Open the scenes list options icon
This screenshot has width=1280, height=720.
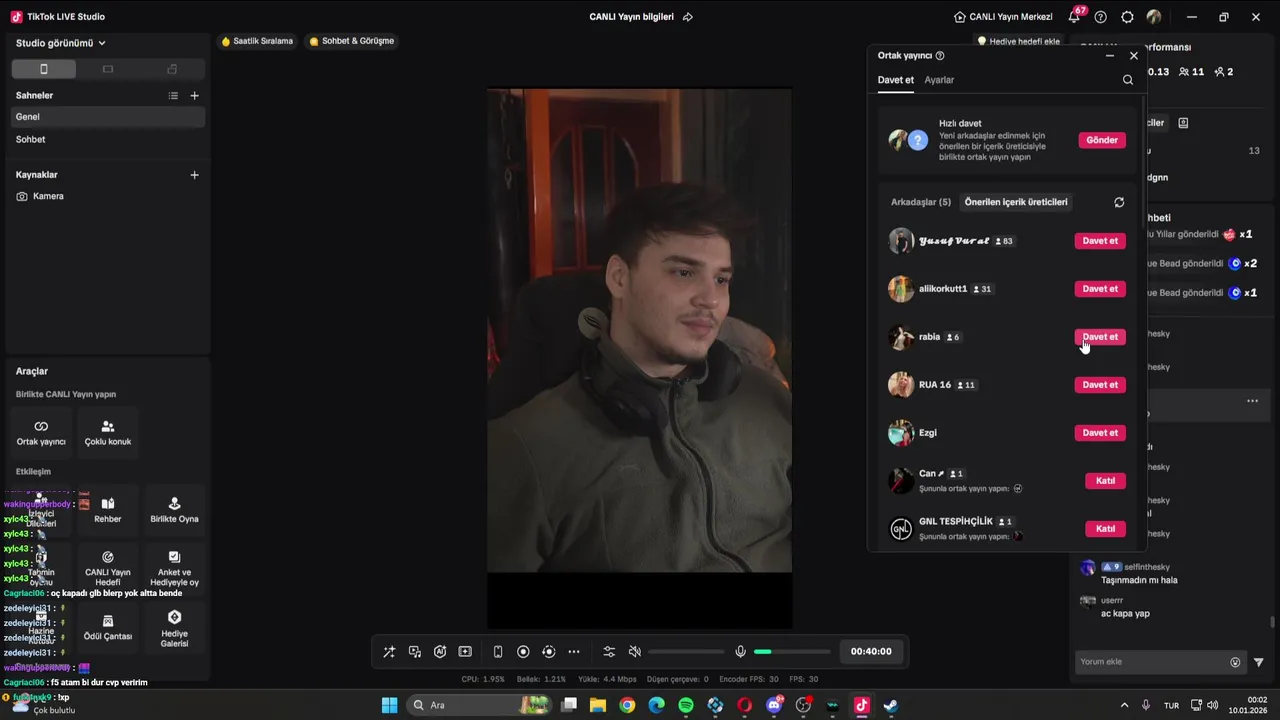(x=173, y=96)
